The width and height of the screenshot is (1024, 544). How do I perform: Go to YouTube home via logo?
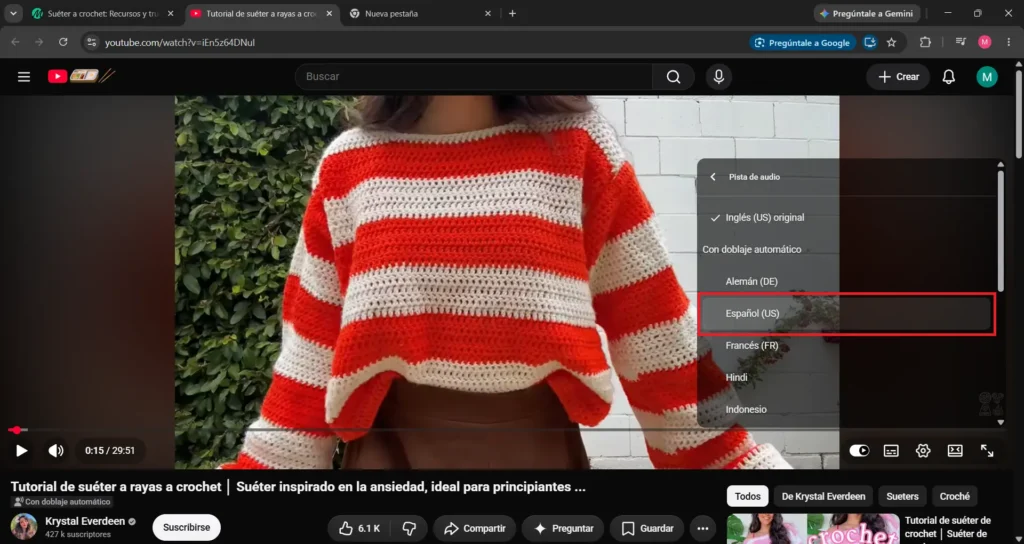[x=82, y=76]
